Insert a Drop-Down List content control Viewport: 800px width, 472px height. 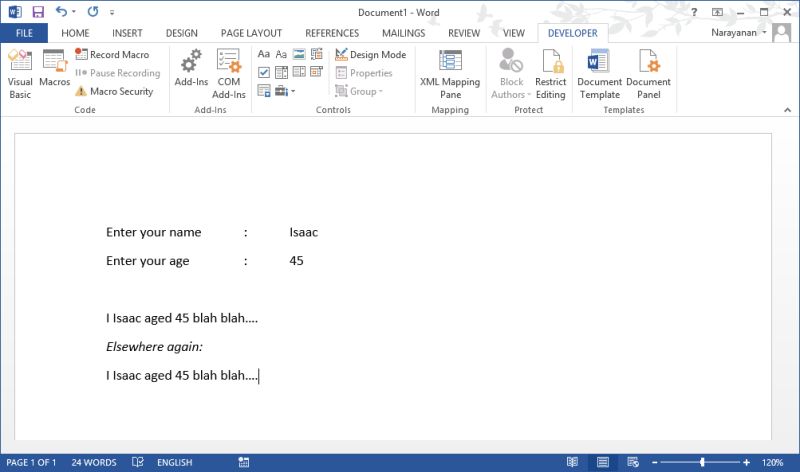click(299, 72)
